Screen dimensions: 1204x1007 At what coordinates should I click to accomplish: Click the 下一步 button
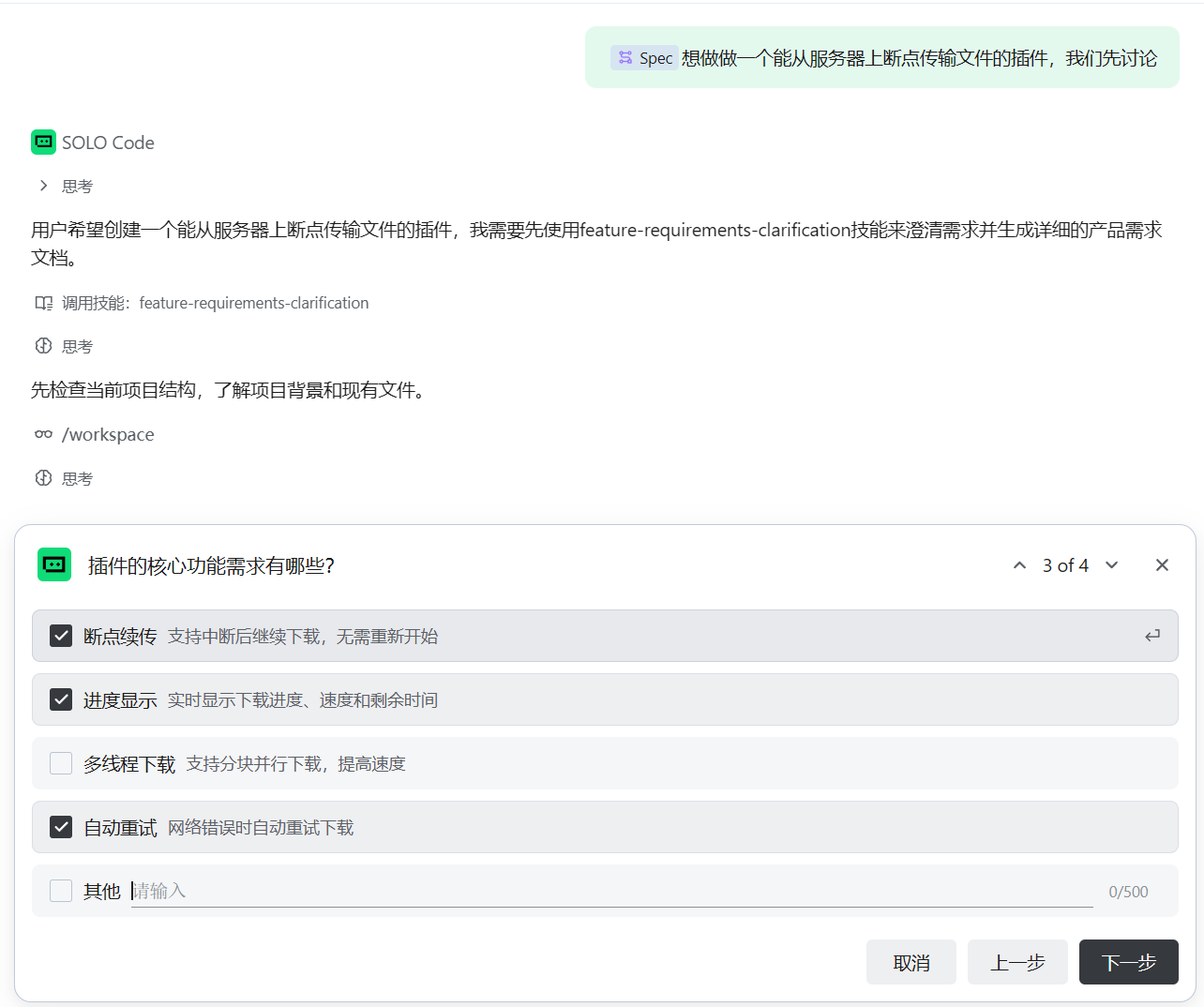point(1128,962)
